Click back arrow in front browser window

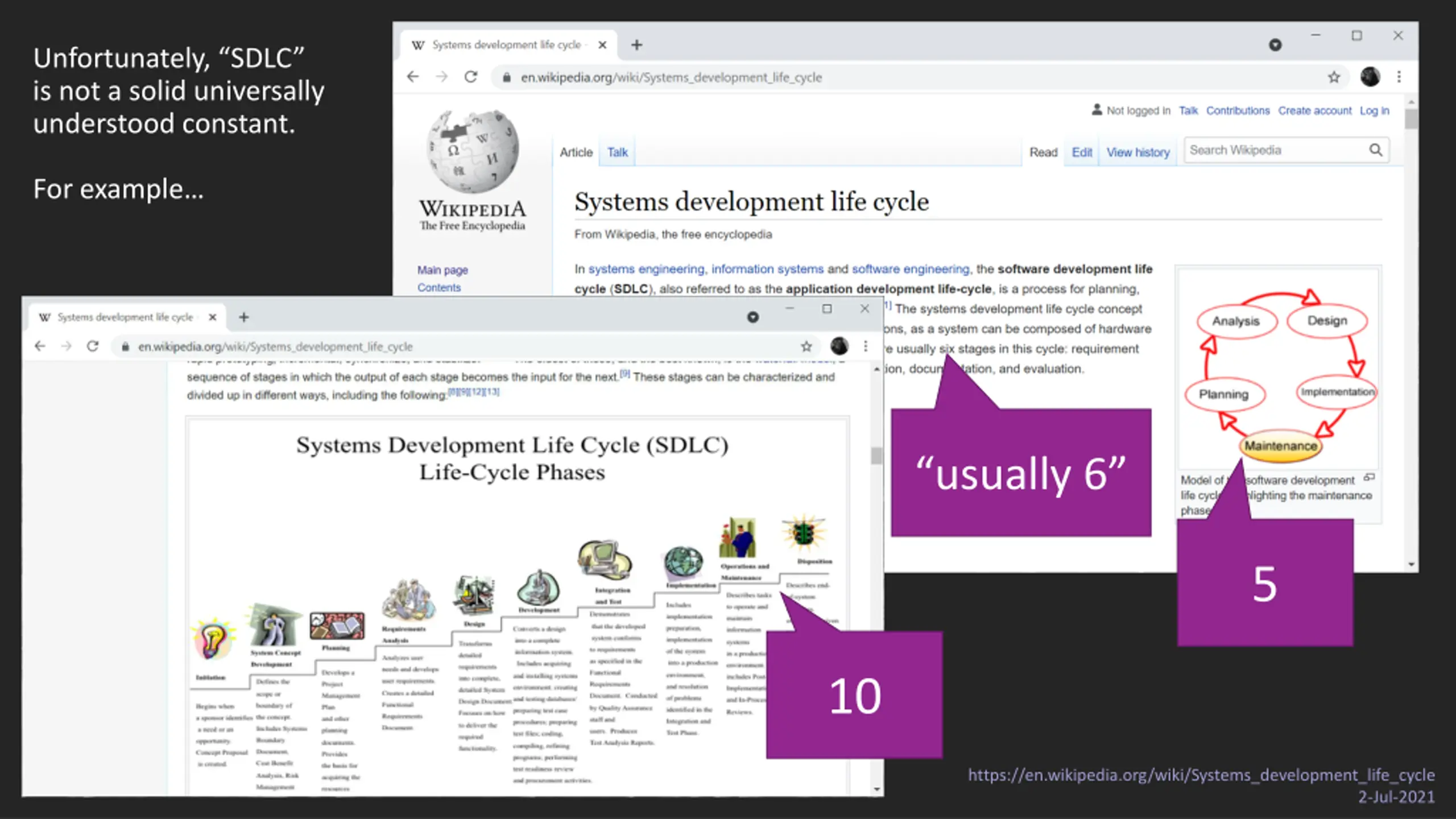point(40,346)
